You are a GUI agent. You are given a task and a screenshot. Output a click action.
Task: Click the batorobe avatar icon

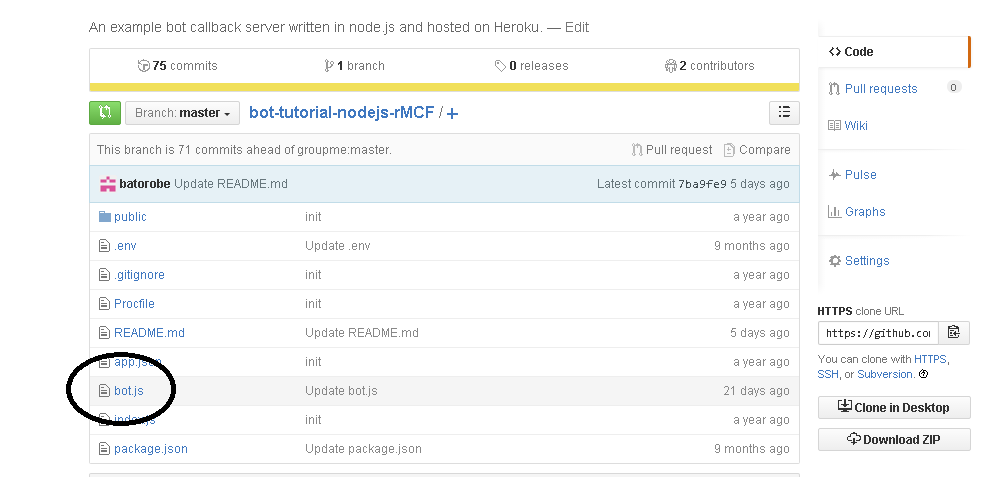click(x=108, y=184)
